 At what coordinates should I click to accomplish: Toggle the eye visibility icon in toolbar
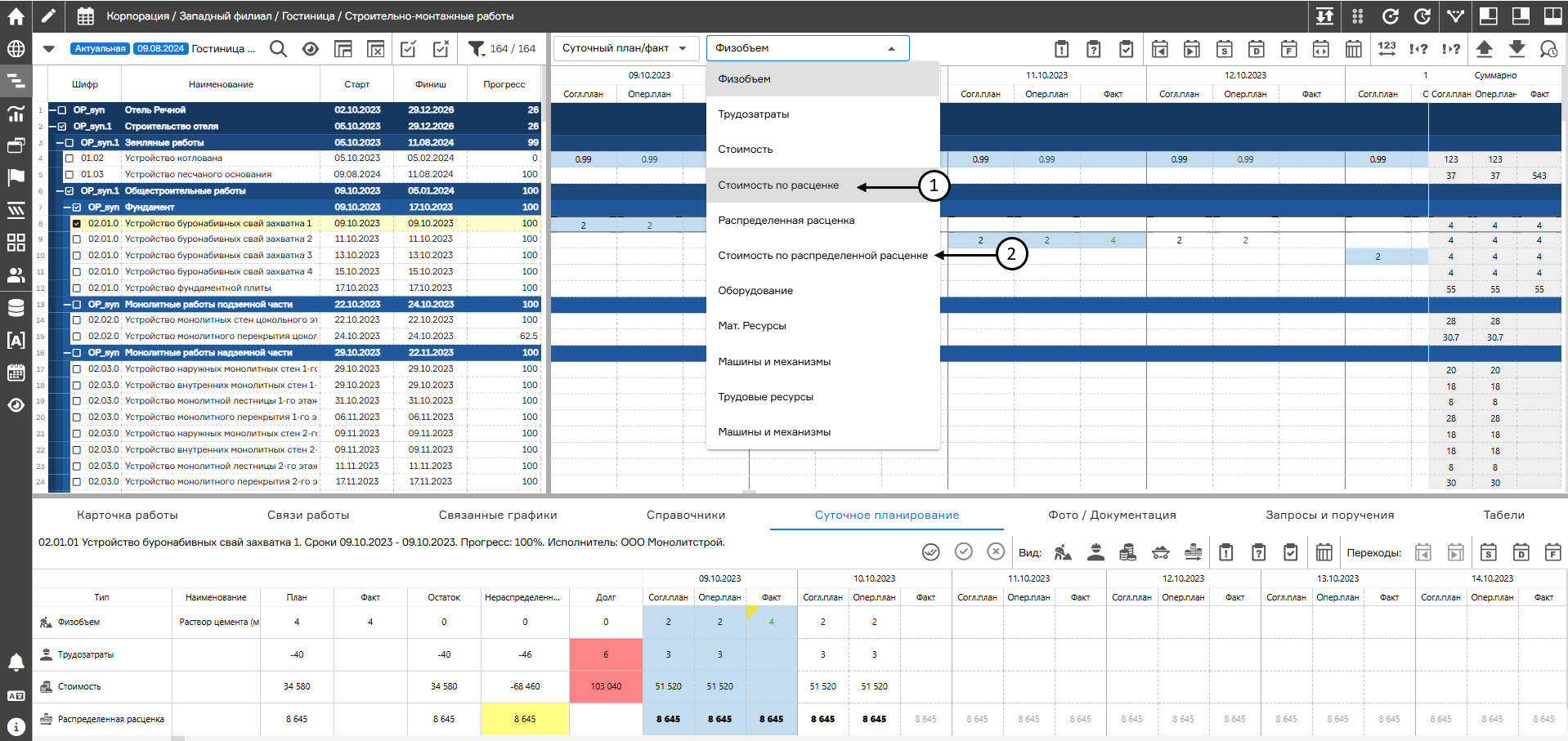tap(311, 49)
